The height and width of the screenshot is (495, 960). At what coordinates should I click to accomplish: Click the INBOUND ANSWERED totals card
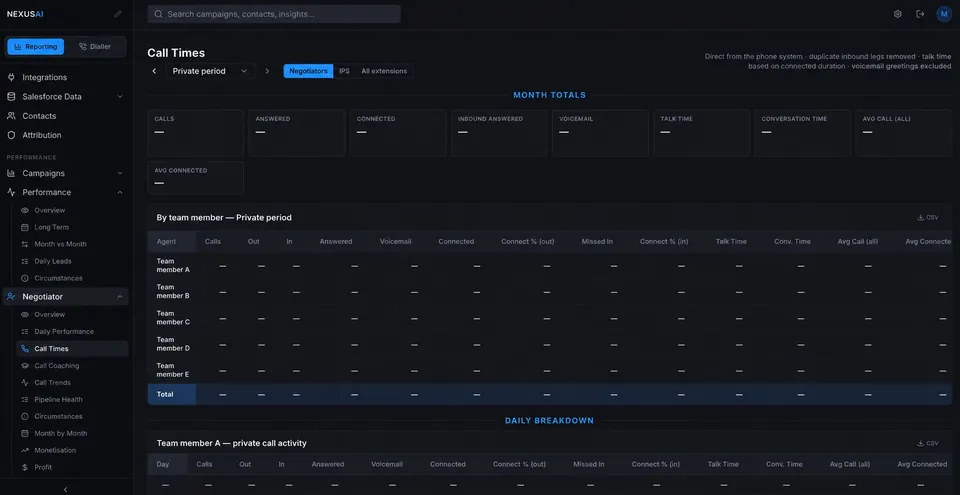pos(499,133)
